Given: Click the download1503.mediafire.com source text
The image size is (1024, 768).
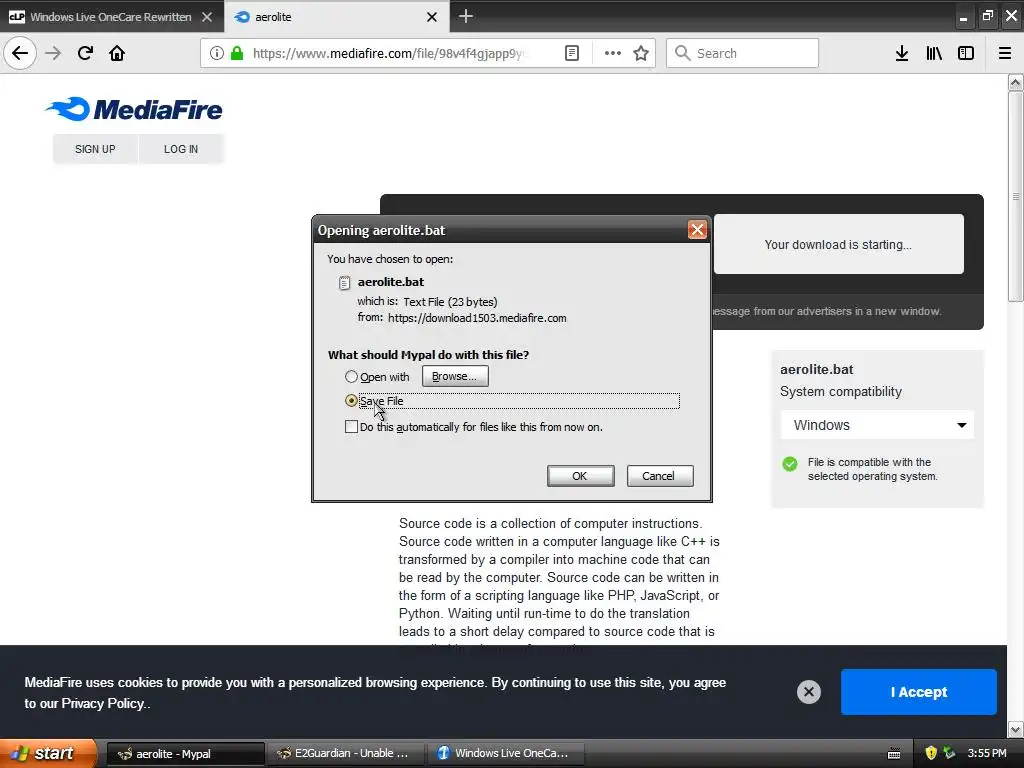Looking at the screenshot, I should click(477, 318).
